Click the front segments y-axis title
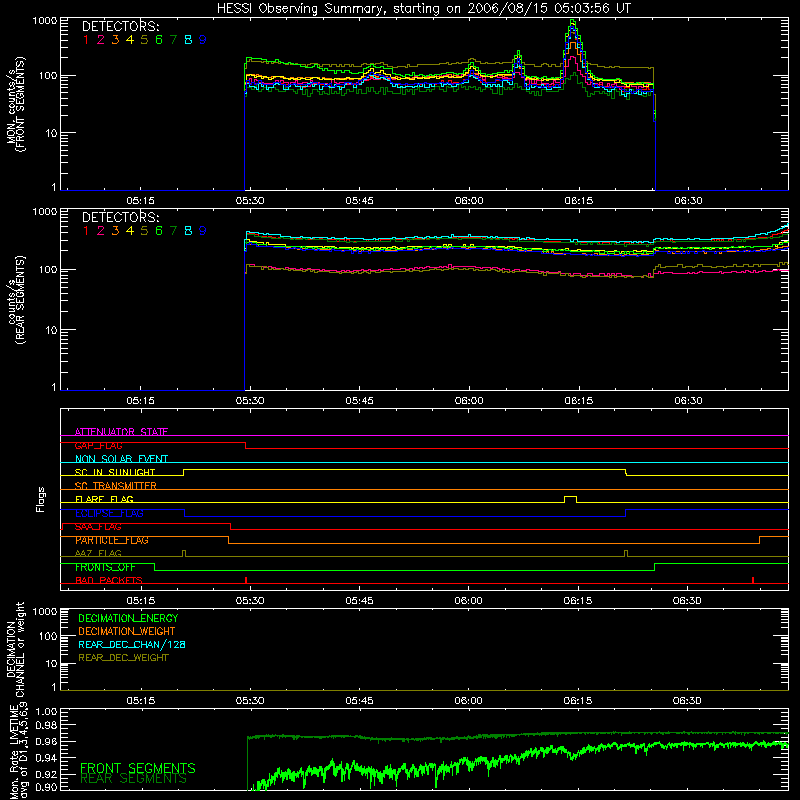Image resolution: width=800 pixels, height=800 pixels. point(16,104)
